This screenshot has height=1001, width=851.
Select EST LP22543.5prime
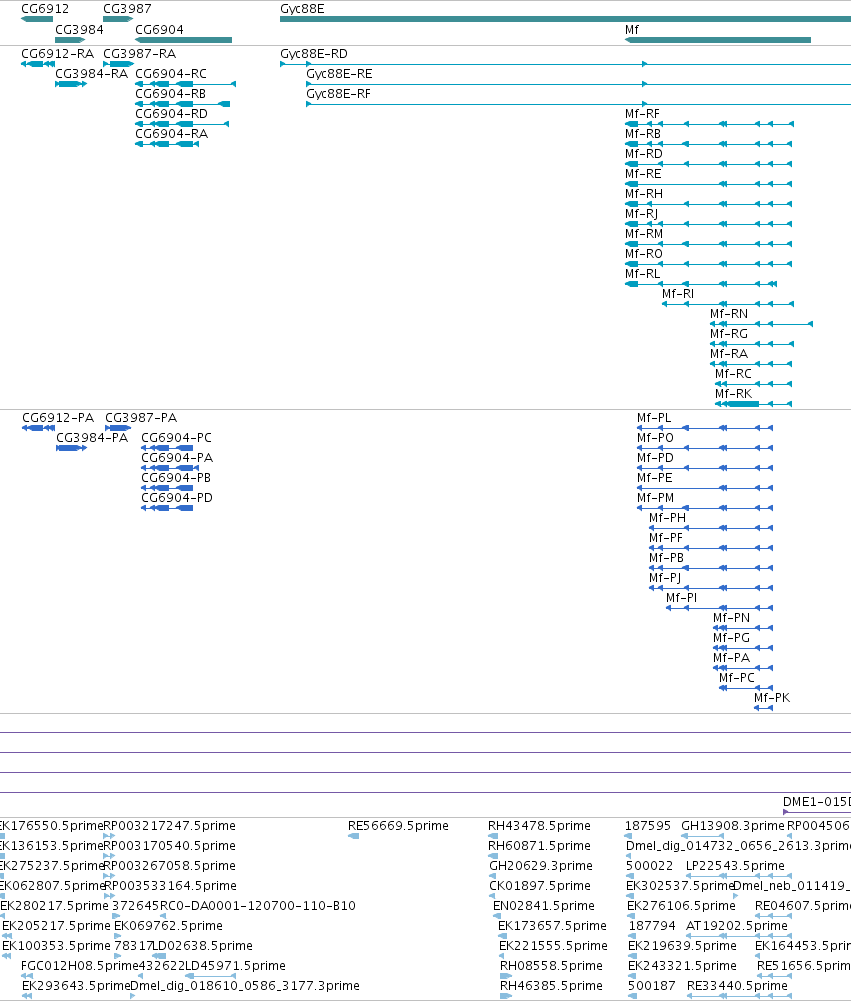[735, 866]
